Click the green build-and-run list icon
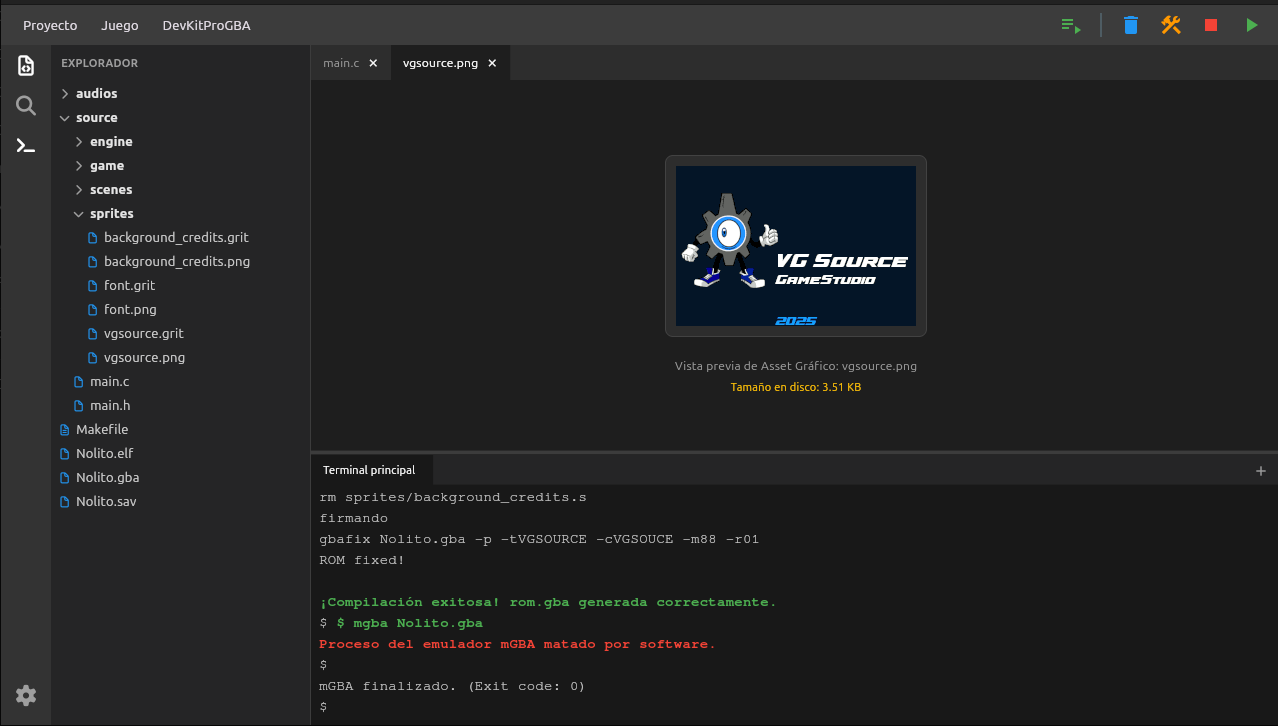Viewport: 1278px width, 726px height. tap(1071, 25)
